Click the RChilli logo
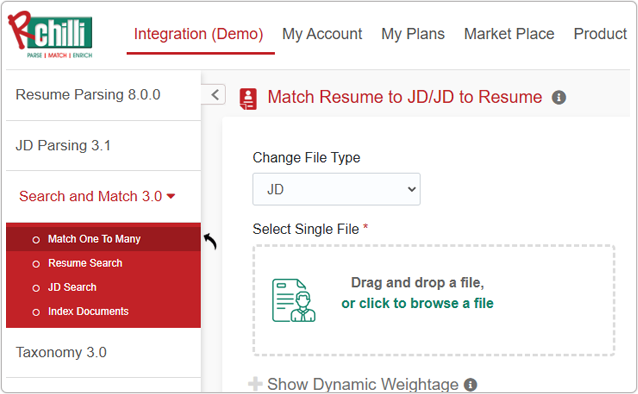 [50, 35]
